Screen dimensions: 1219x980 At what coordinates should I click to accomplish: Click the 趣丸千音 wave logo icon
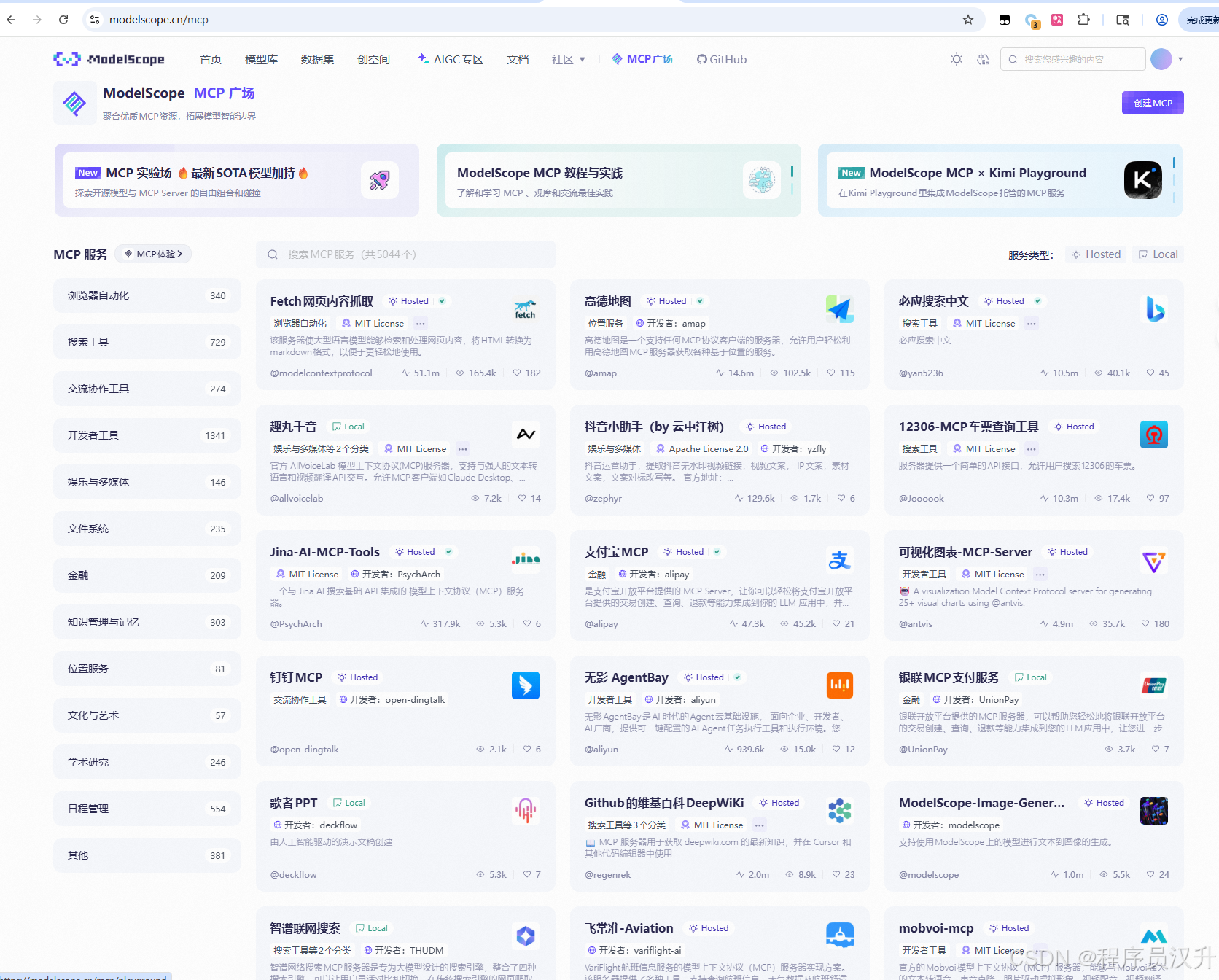[x=525, y=435]
